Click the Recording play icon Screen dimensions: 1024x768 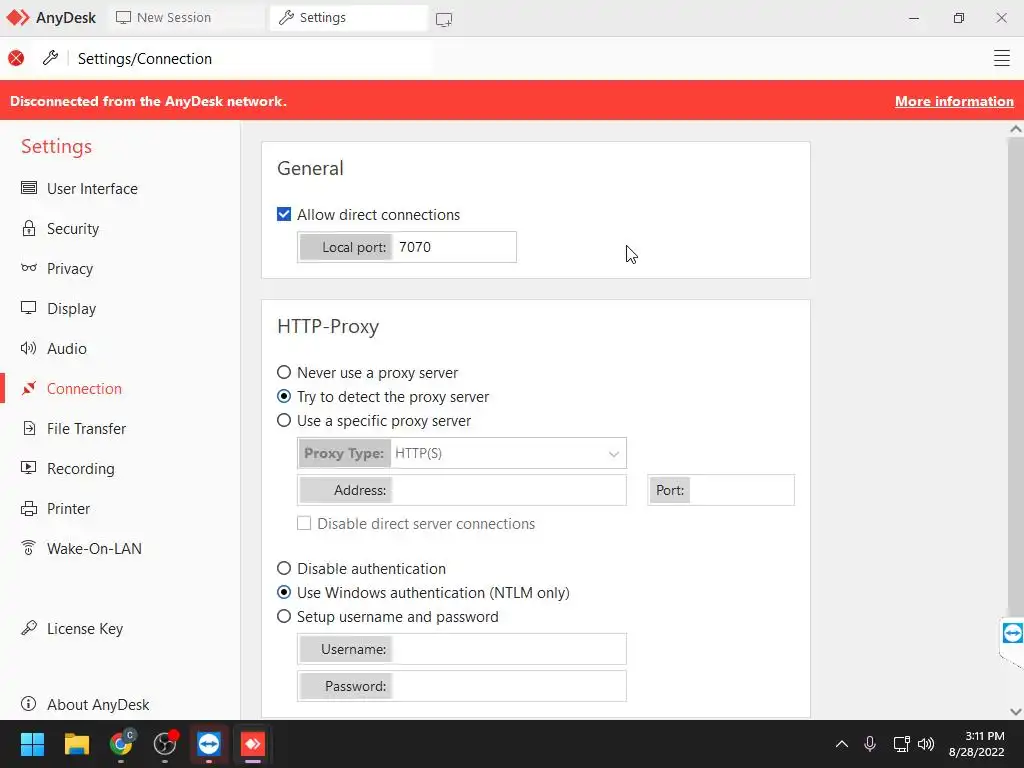29,468
